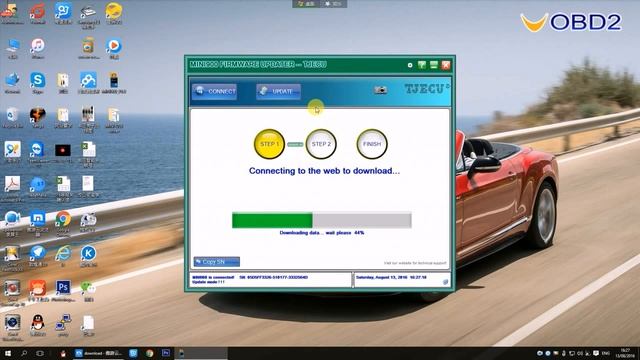Viewport: 640px width, 360px height.
Task: Click the green help question-mark title button
Action: point(422,65)
